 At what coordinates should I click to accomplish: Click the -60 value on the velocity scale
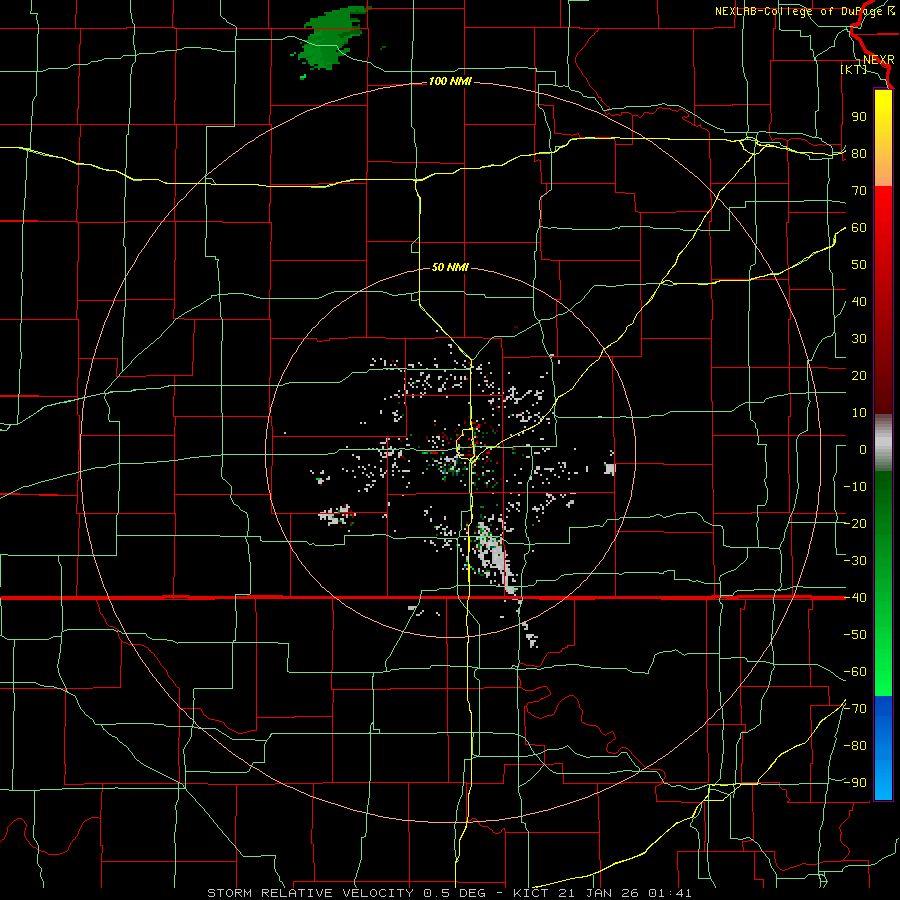(x=855, y=672)
